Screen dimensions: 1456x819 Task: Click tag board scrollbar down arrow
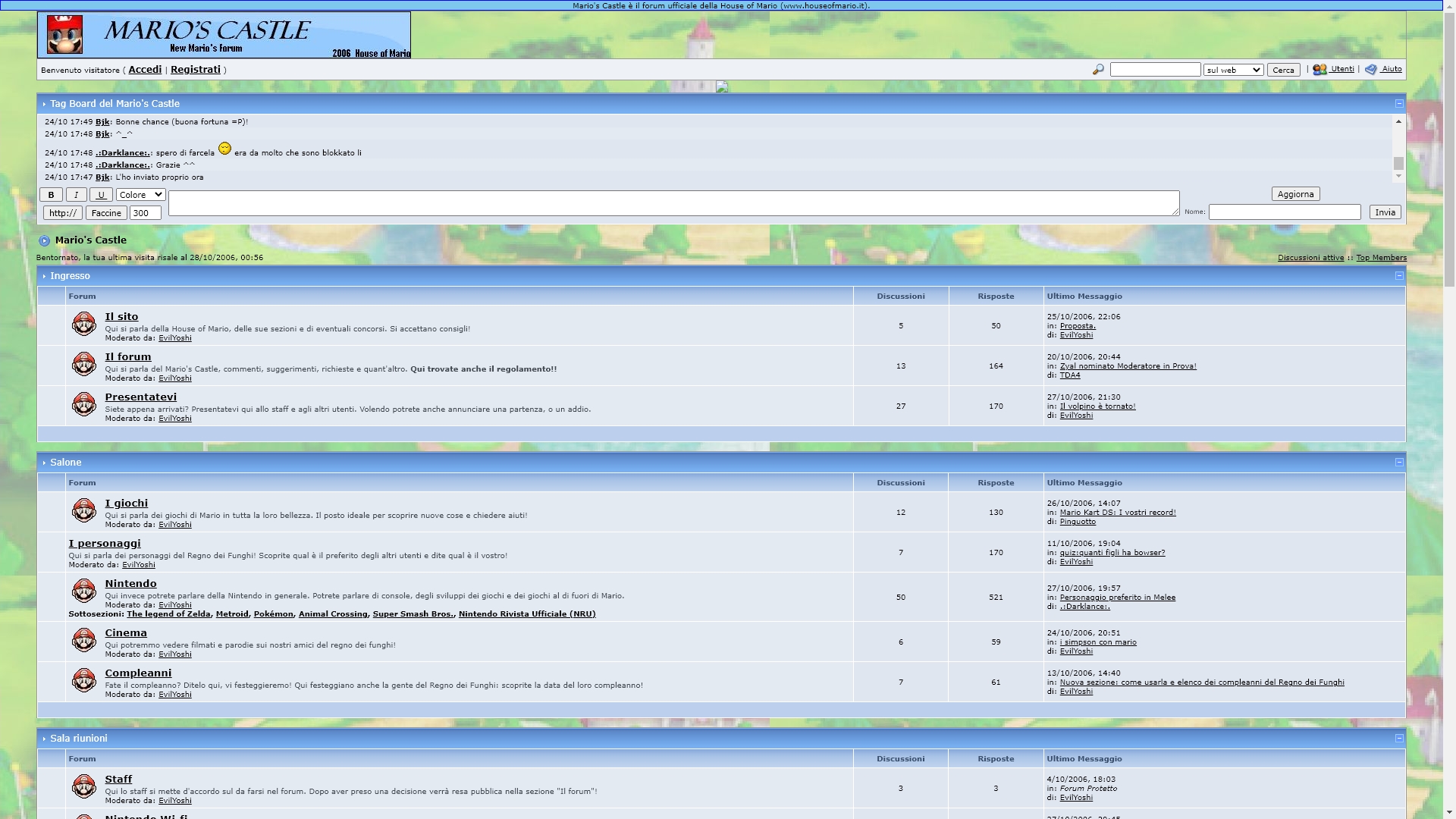coord(1398,177)
